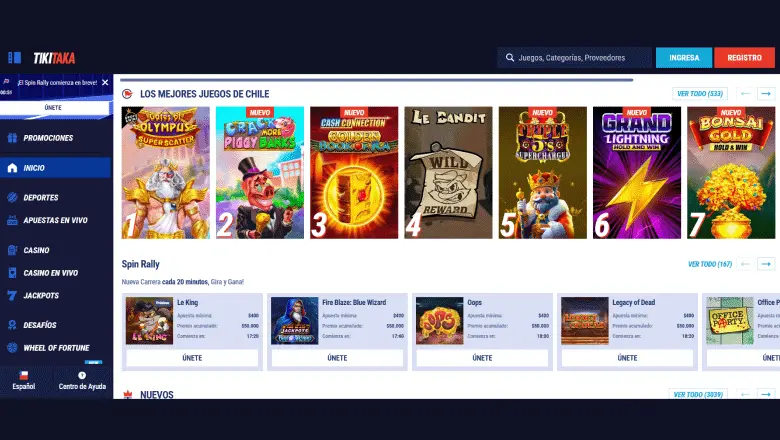
Task: Go to next Nuevos games arrow
Action: click(766, 394)
